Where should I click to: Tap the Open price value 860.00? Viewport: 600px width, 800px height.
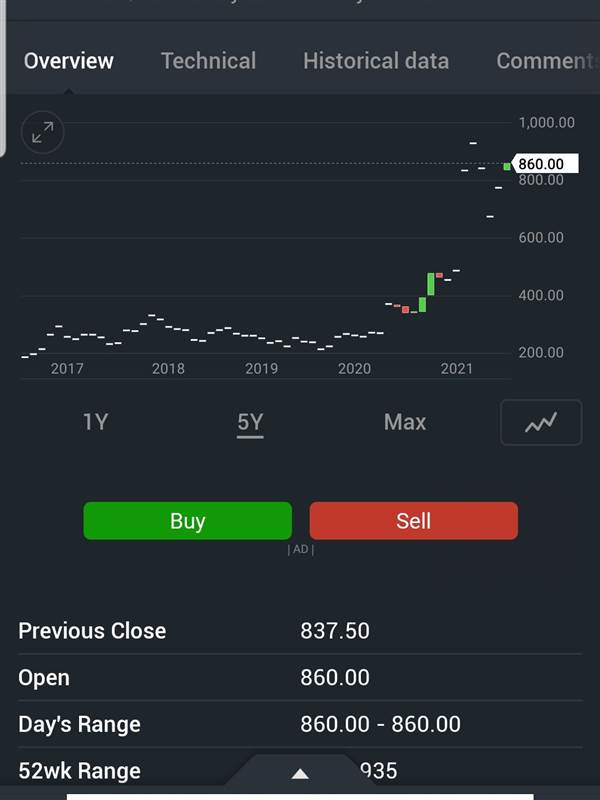click(x=335, y=678)
